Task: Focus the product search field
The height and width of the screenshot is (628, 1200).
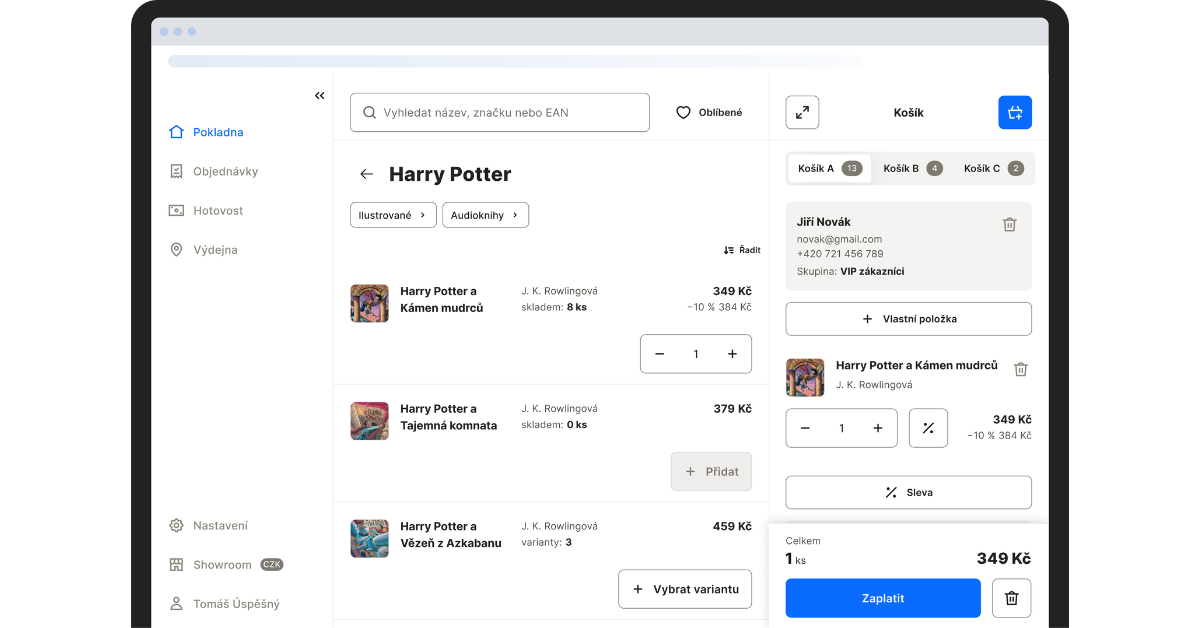Action: click(x=500, y=113)
